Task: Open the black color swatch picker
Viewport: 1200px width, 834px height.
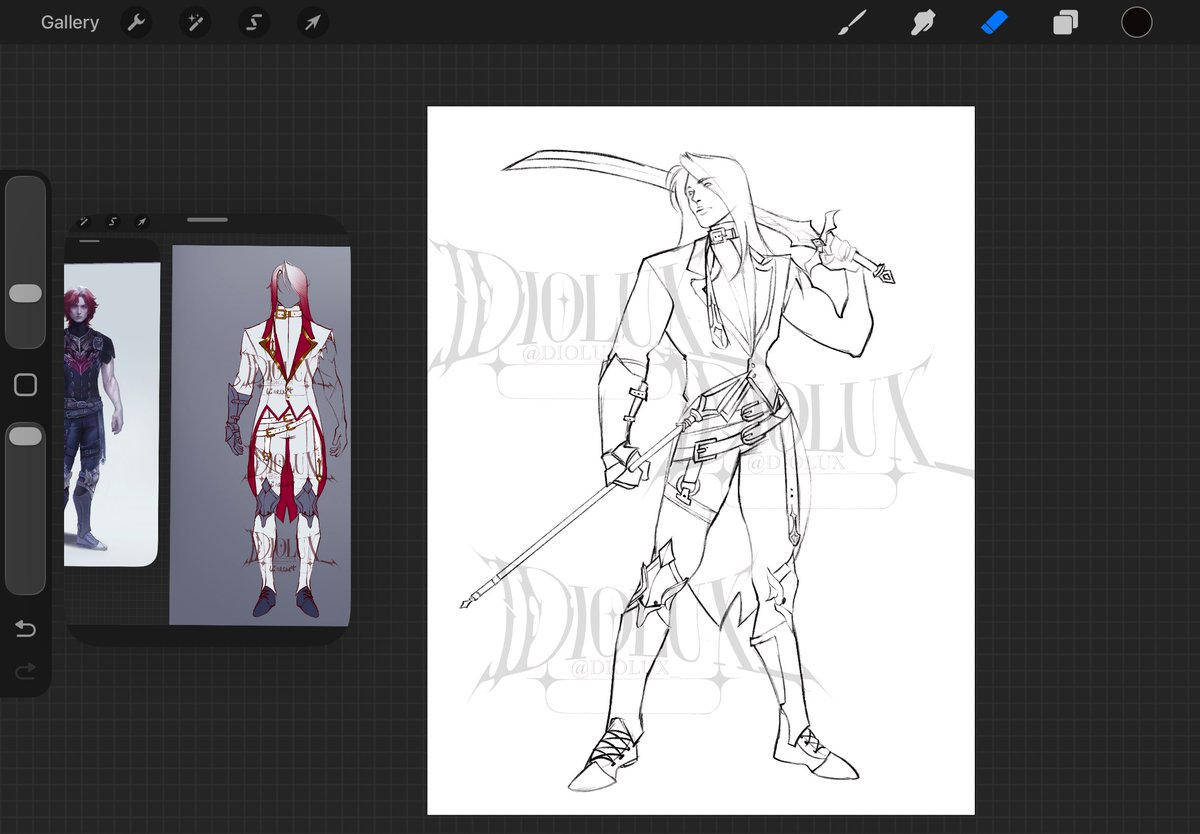Action: coord(1137,22)
